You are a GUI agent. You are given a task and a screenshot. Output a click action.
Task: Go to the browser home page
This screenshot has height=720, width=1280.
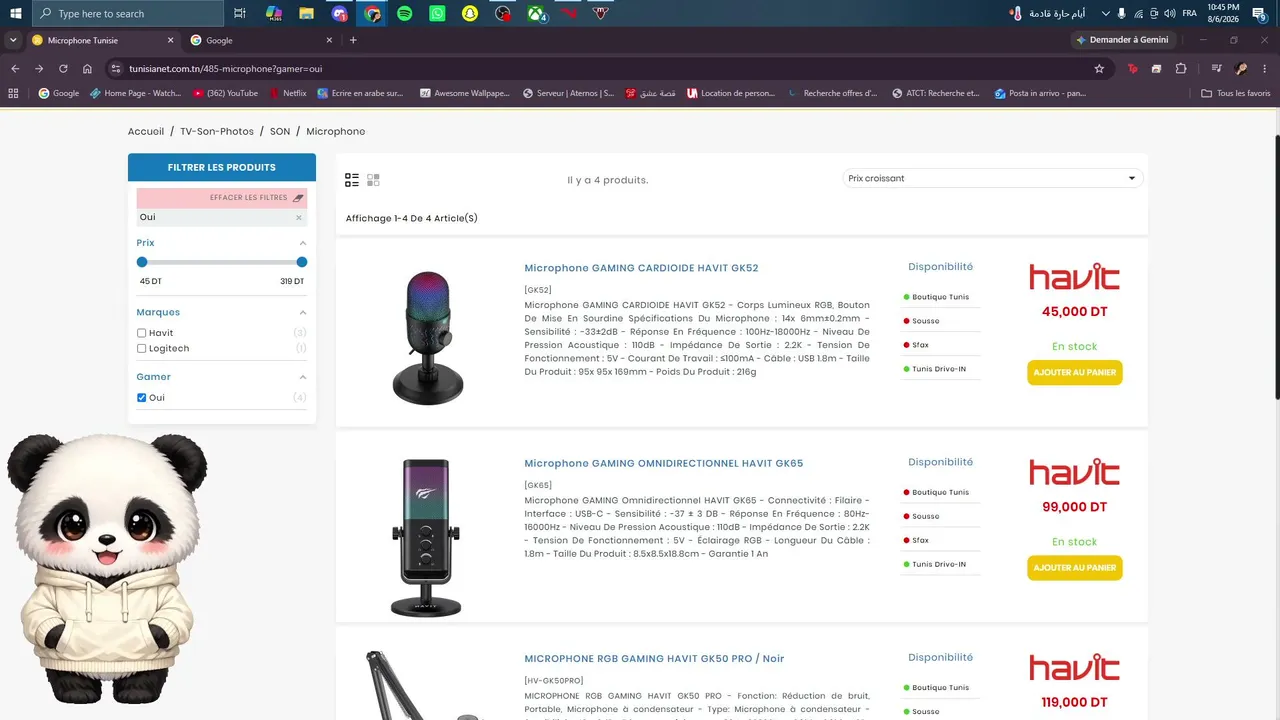coord(88,69)
